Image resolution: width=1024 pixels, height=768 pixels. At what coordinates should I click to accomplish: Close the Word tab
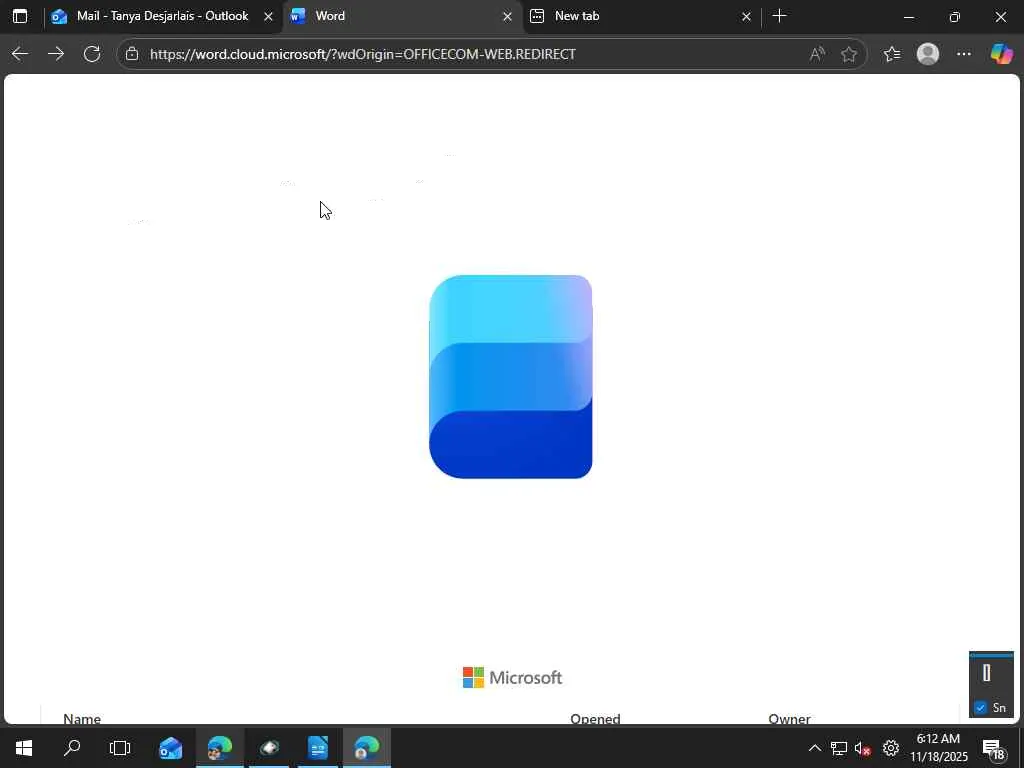point(507,17)
